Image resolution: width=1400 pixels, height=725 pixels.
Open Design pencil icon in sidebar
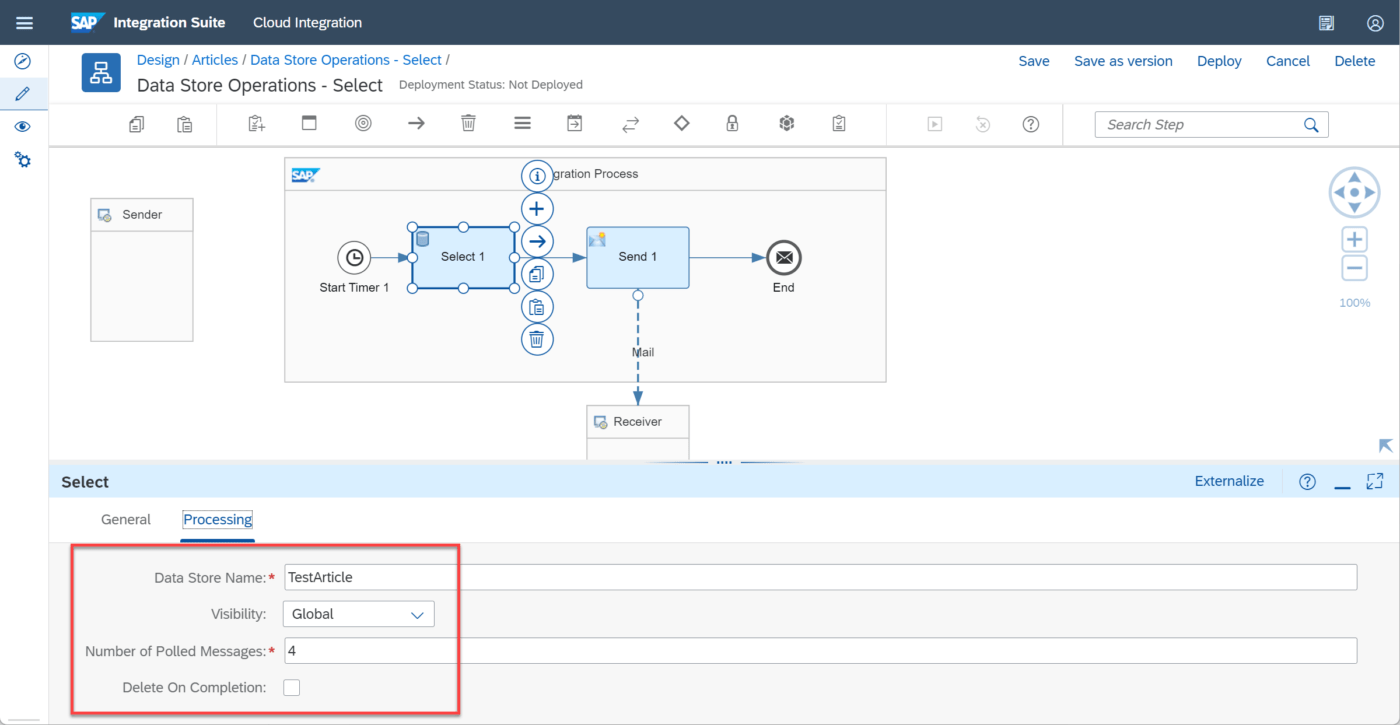(22, 94)
